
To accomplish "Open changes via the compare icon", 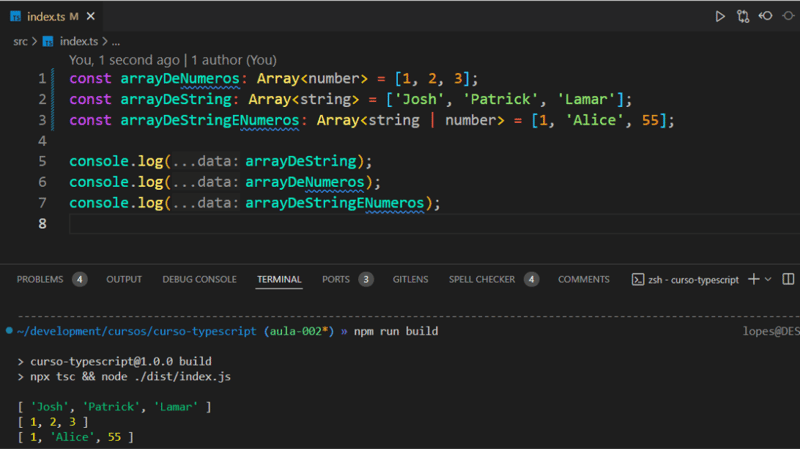I will [x=743, y=16].
